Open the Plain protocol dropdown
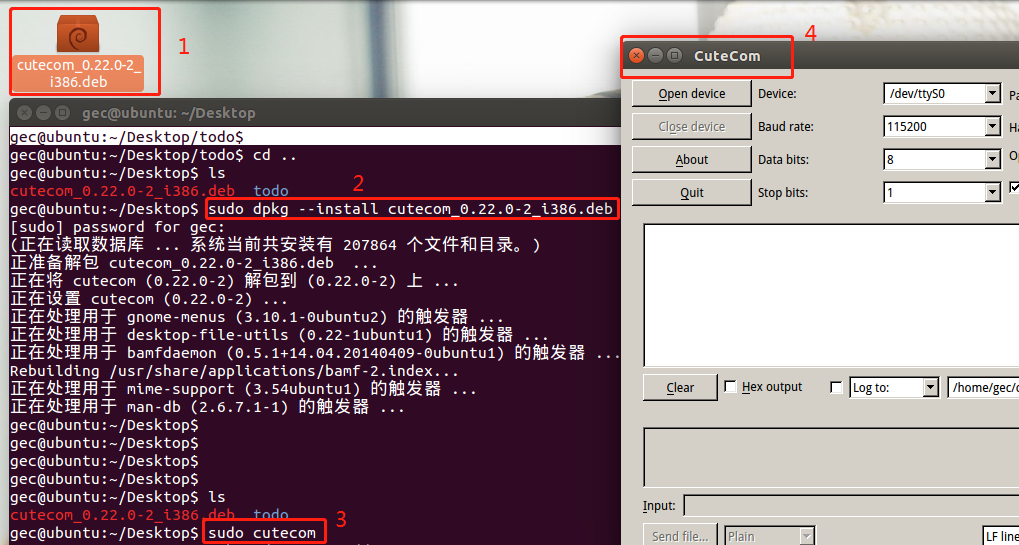Screen dimensions: 1019x545 [770, 537]
